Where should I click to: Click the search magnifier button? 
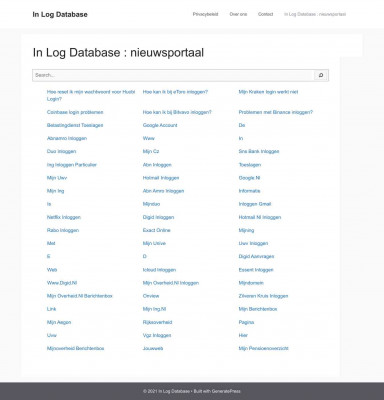click(321, 75)
